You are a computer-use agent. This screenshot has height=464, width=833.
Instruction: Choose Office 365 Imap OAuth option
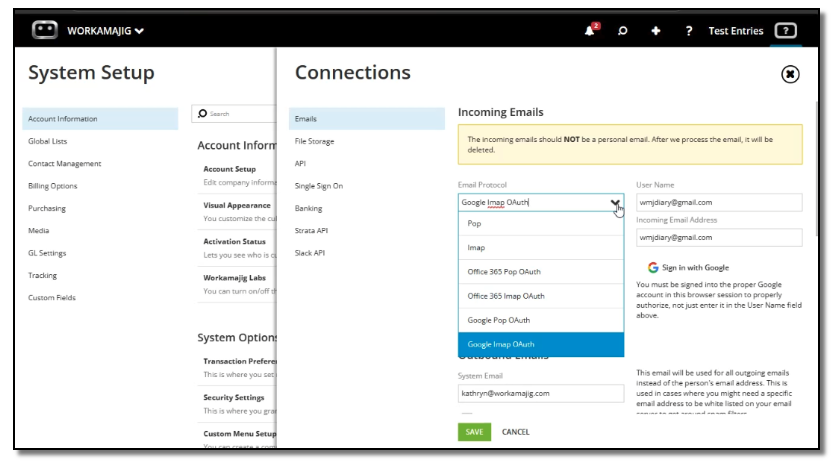tap(541, 296)
